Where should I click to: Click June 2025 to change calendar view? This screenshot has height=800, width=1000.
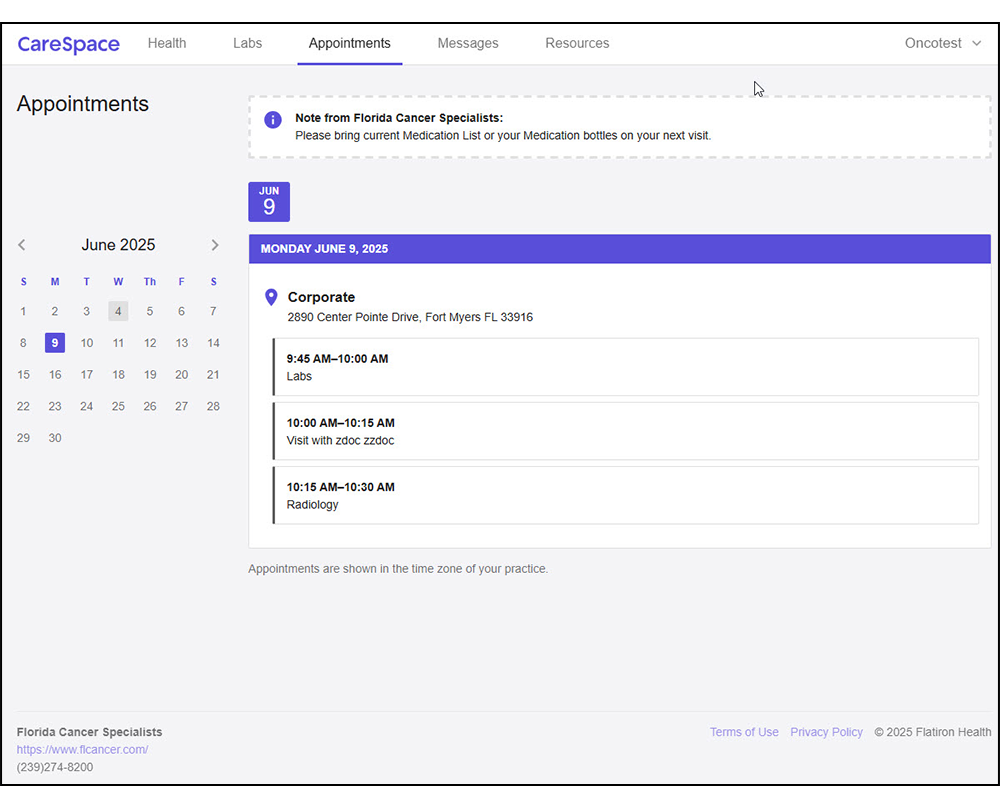[118, 244]
